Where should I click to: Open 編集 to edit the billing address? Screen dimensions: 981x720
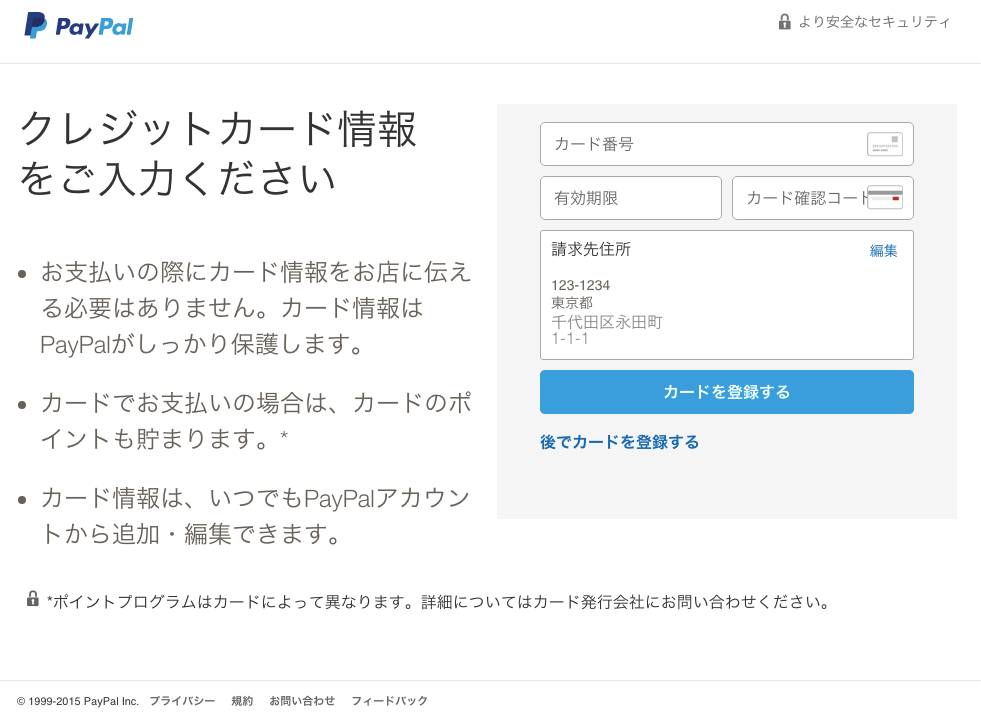click(883, 251)
